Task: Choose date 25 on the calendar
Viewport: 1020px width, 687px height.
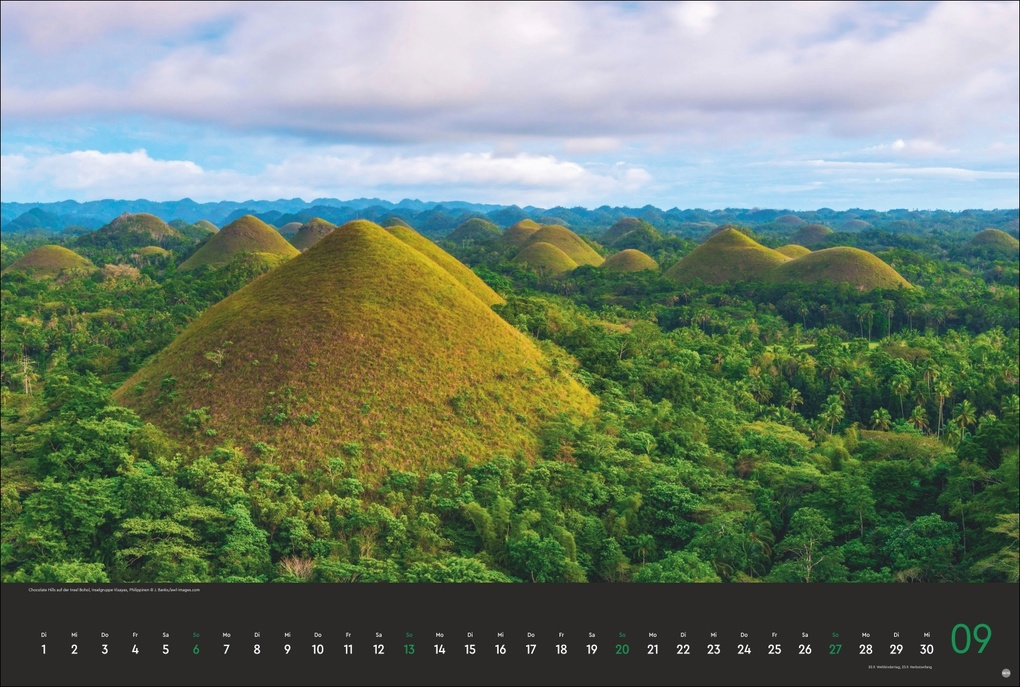Action: [x=774, y=649]
